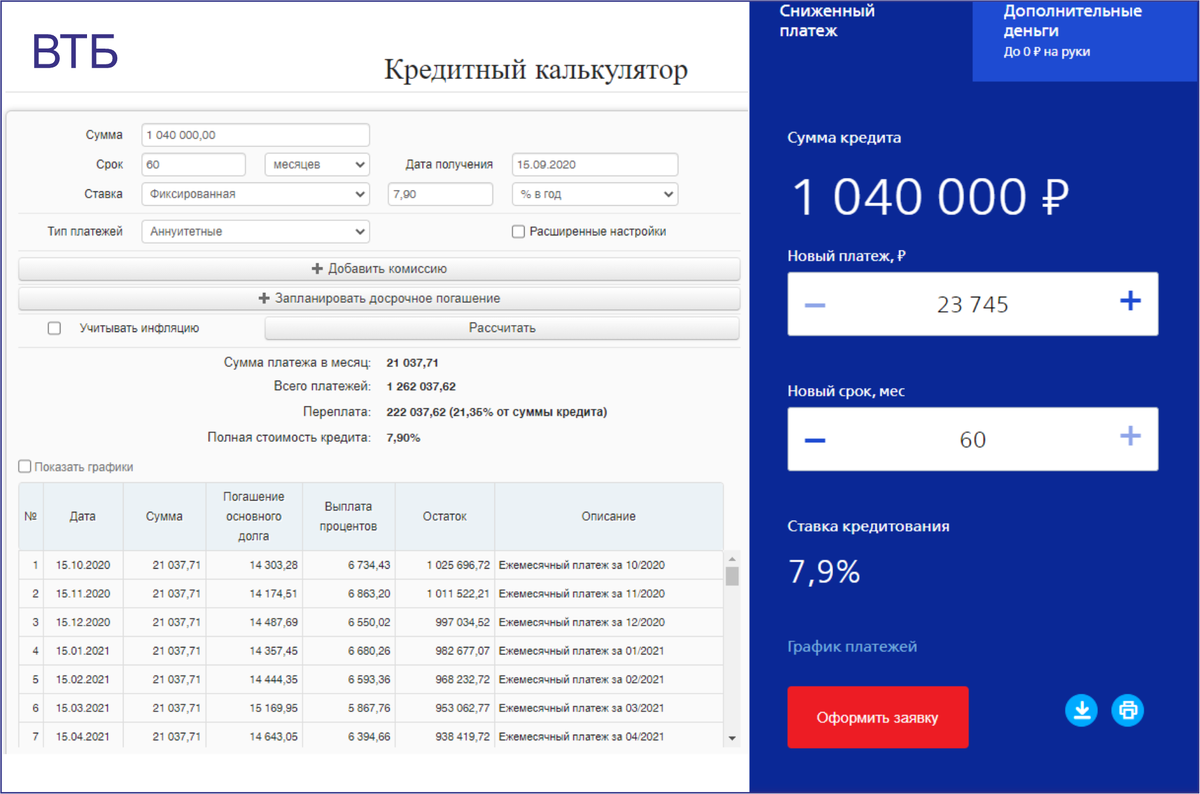
Task: Select the 15.11.2020 date cell
Action: click(83, 594)
